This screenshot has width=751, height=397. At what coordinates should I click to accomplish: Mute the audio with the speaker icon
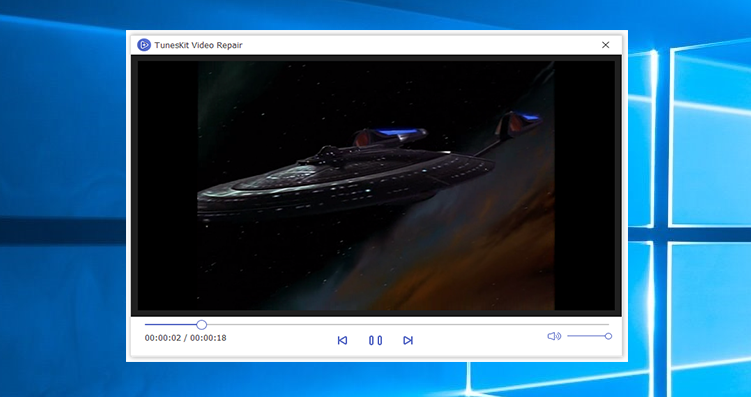tap(554, 336)
